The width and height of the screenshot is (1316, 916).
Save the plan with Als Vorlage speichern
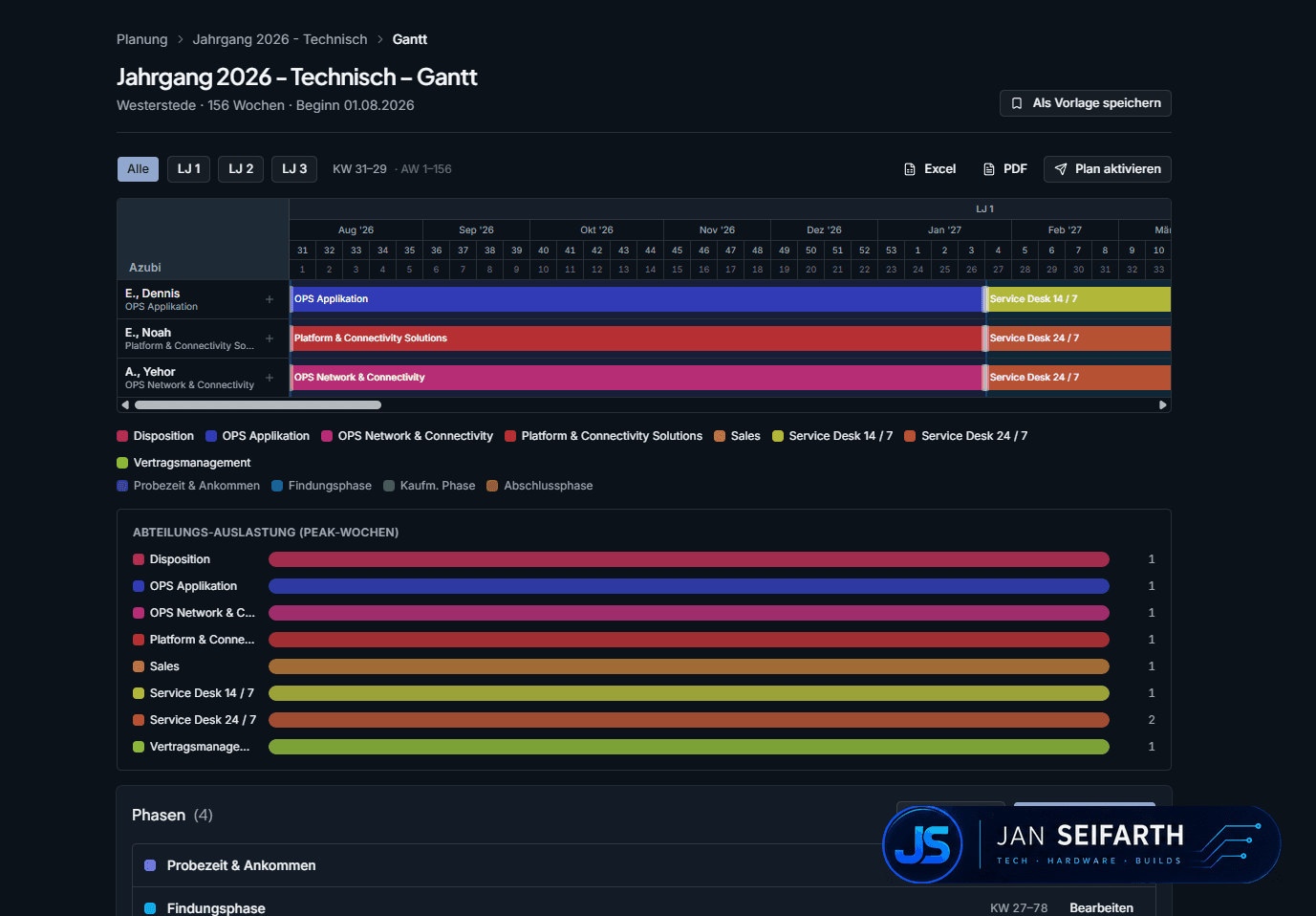1086,103
